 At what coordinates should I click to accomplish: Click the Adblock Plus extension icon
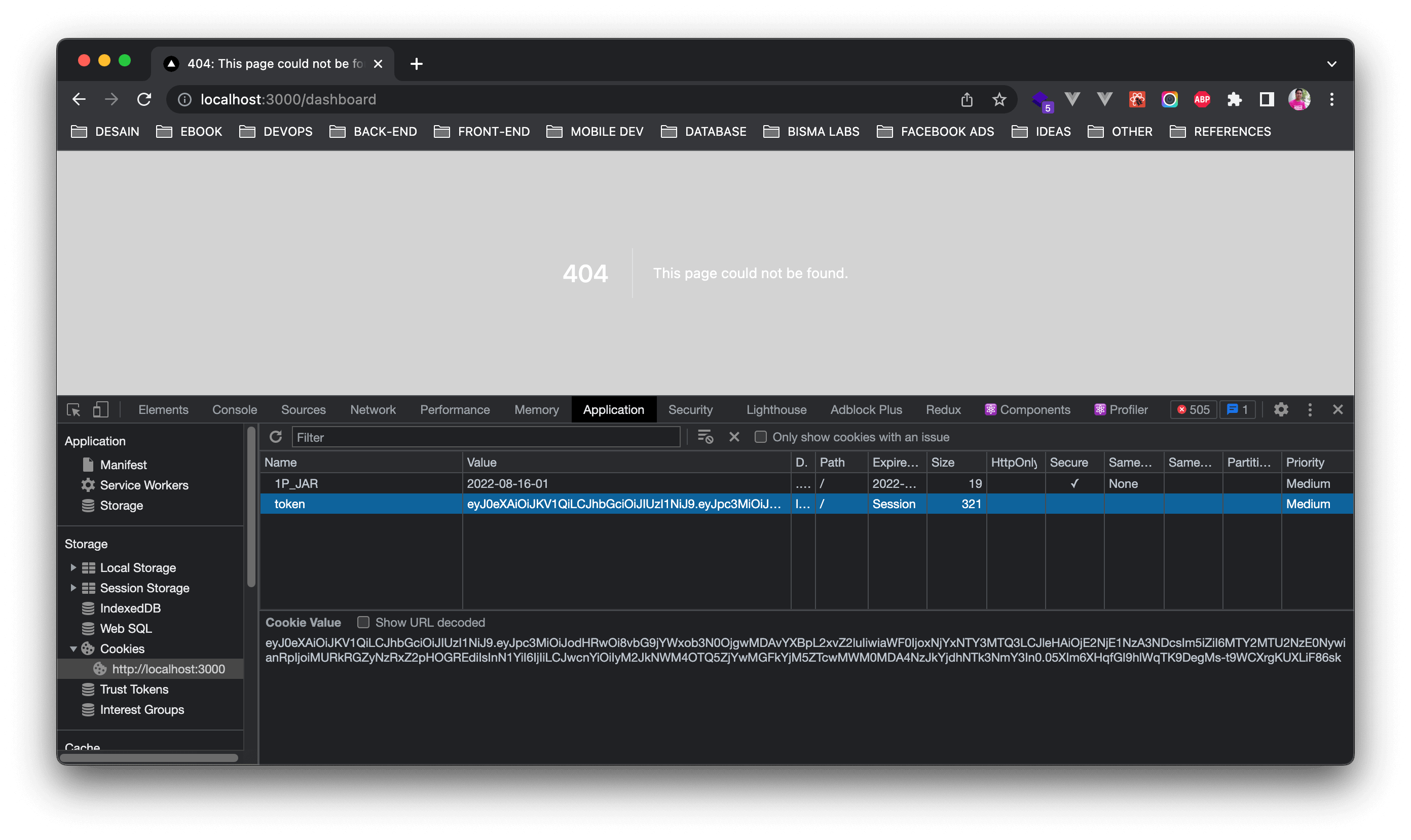point(1202,100)
